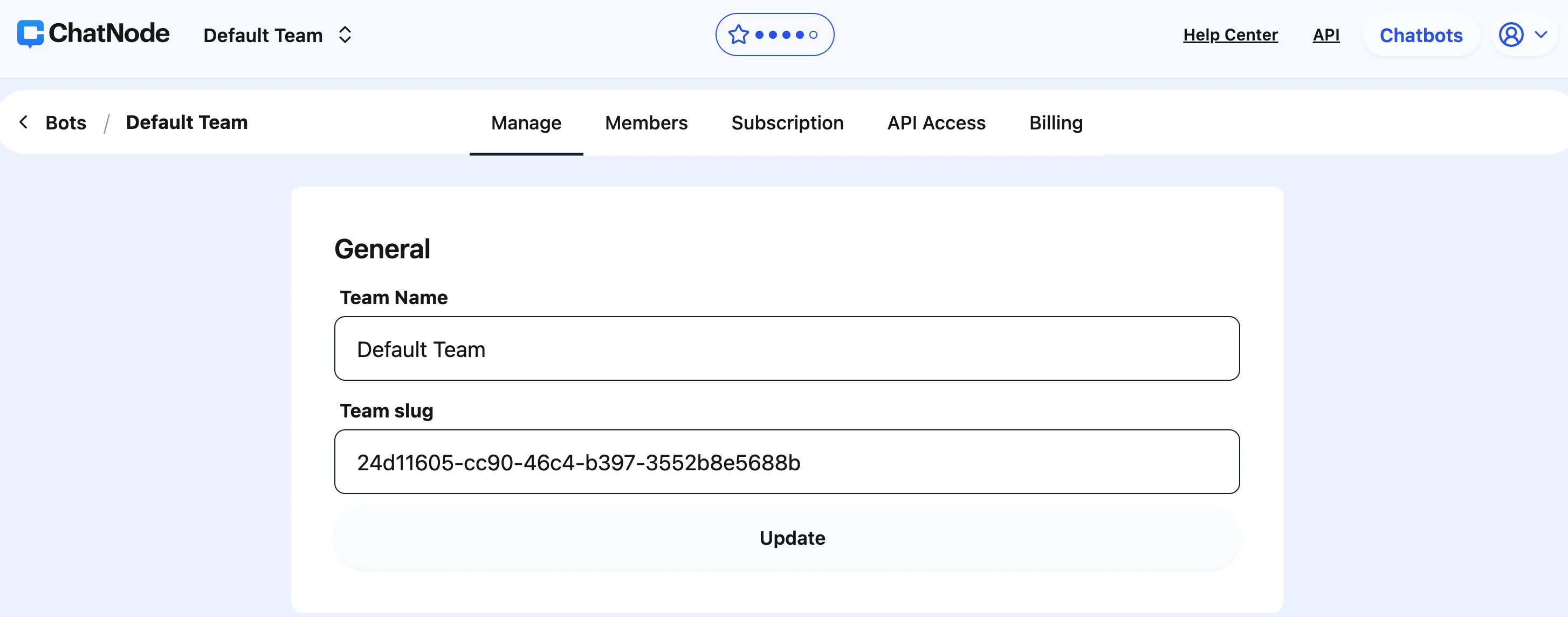Open the Help Center link

point(1230,35)
